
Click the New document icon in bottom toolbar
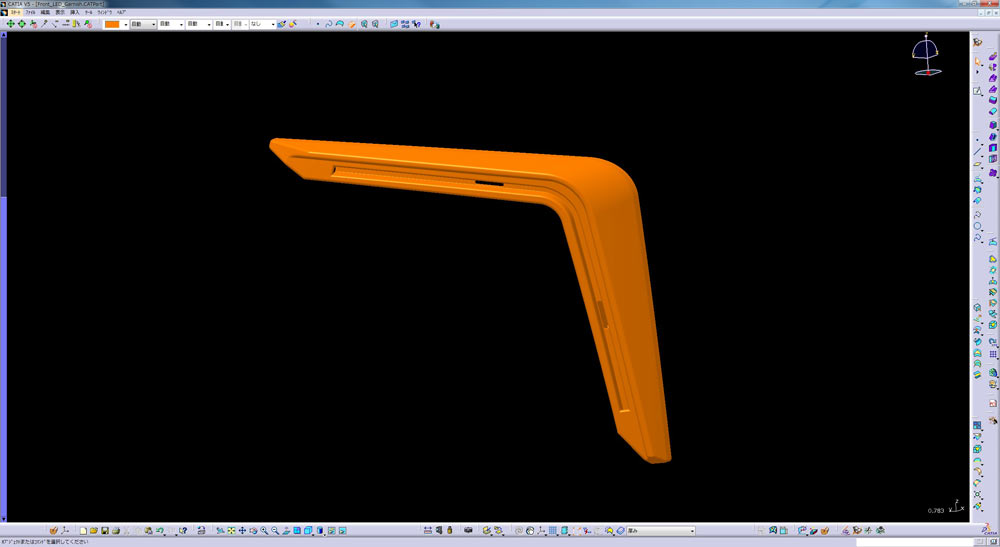click(x=83, y=530)
